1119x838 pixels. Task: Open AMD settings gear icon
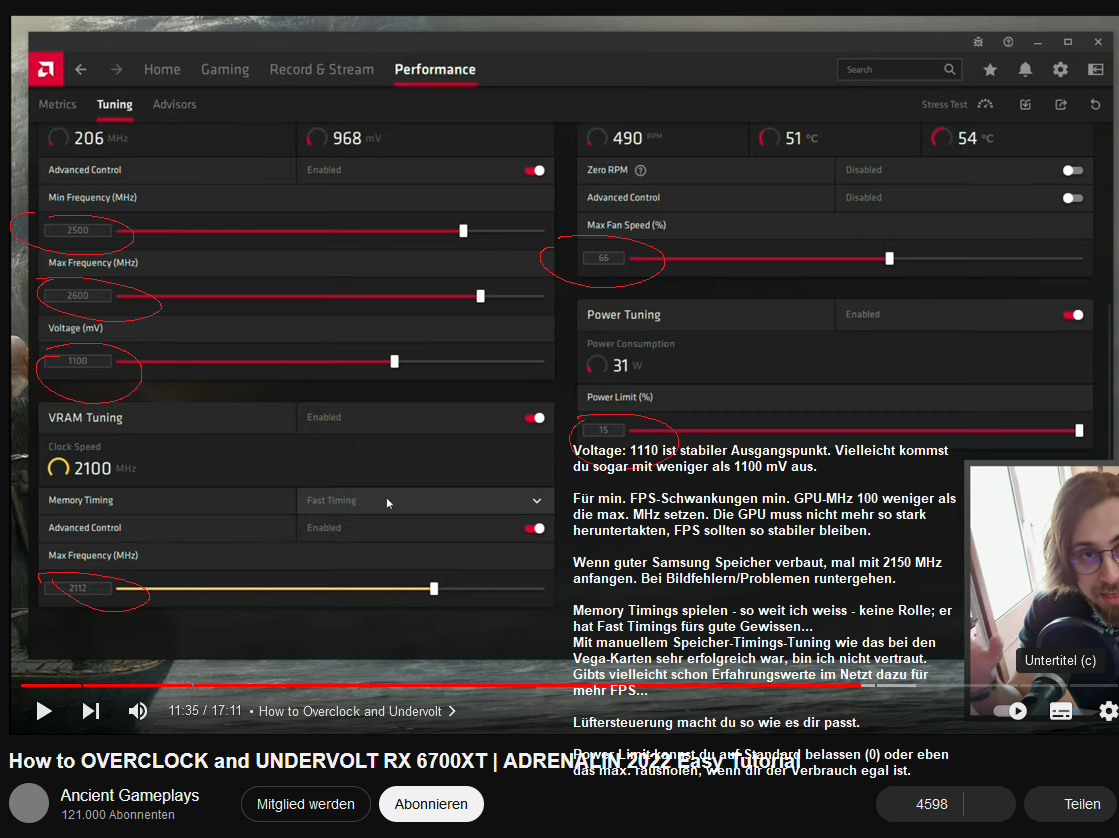(1060, 69)
